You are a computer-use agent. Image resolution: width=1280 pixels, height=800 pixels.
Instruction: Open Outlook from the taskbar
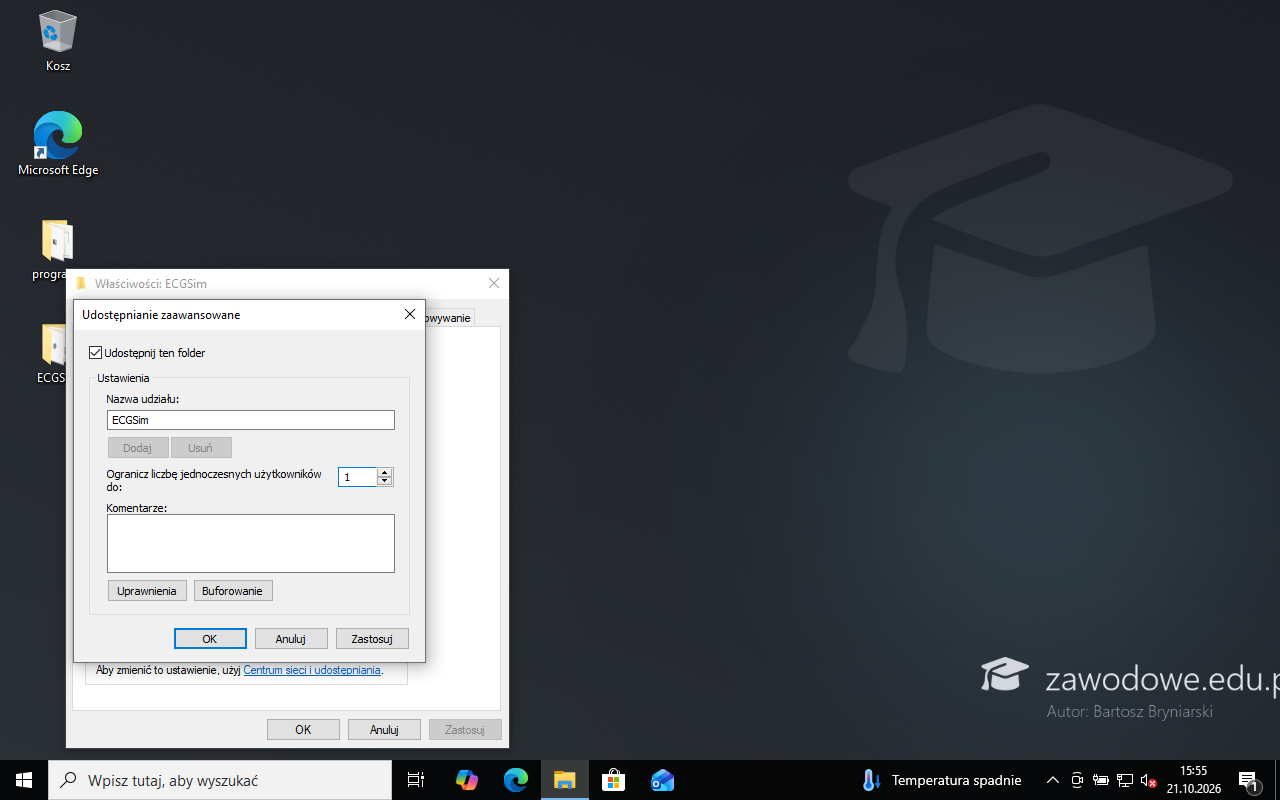[662, 780]
